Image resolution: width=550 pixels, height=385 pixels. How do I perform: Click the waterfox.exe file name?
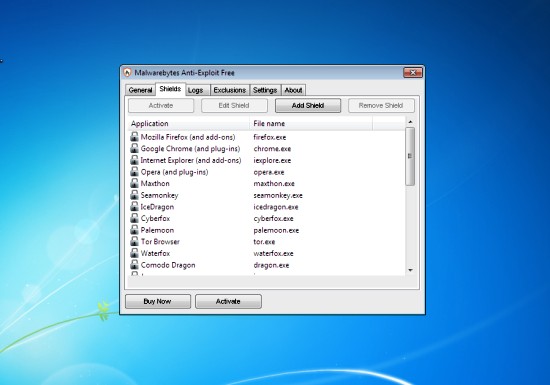point(273,254)
